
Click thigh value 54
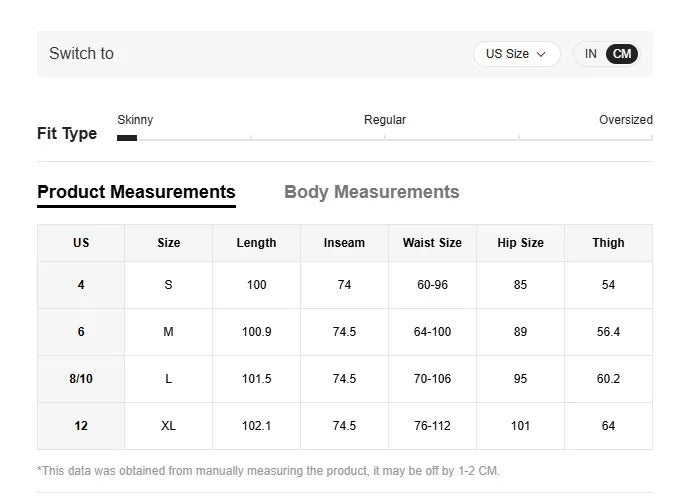(608, 285)
